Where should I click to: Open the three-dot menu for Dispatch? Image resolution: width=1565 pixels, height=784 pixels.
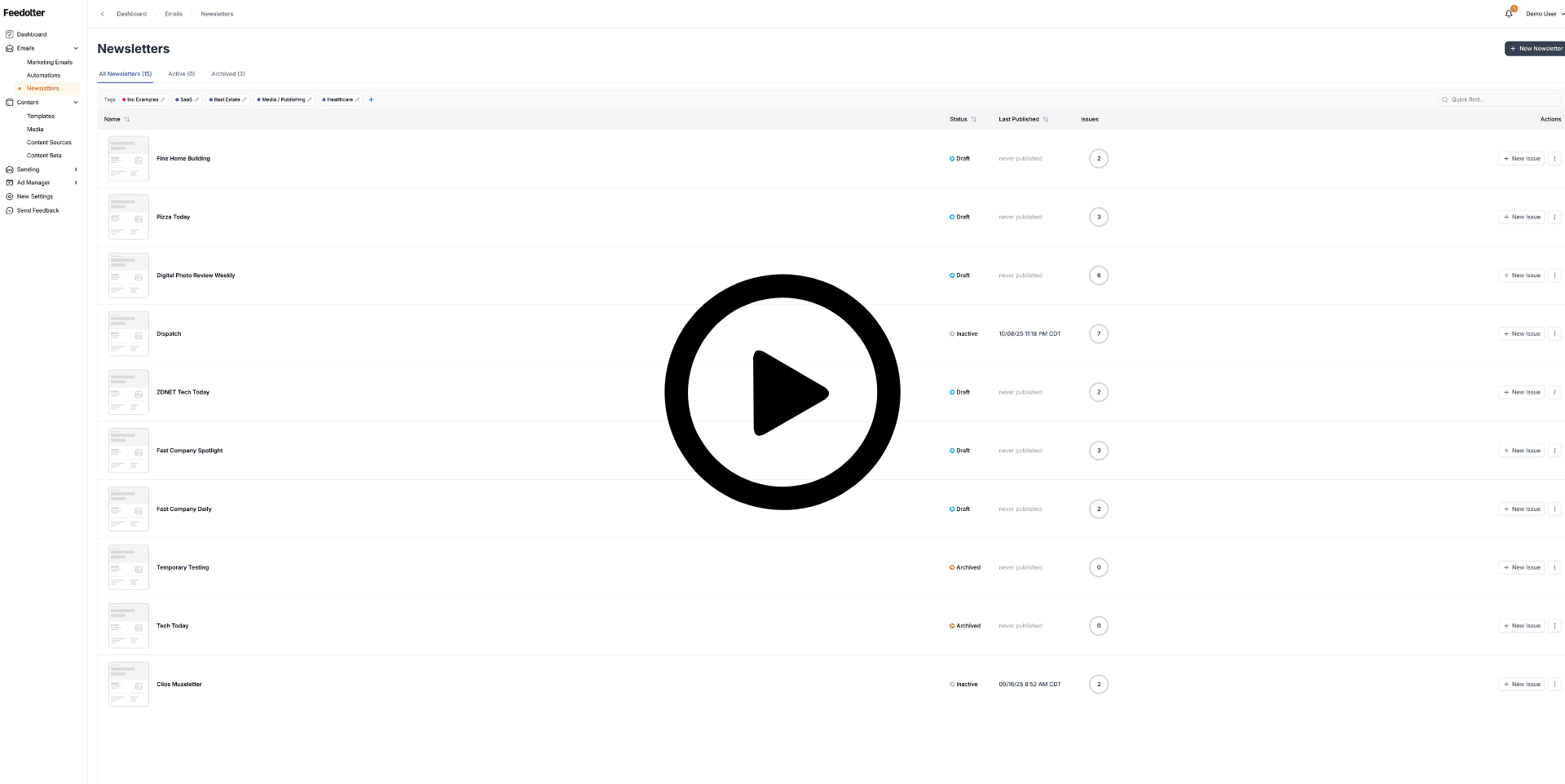[x=1554, y=334]
